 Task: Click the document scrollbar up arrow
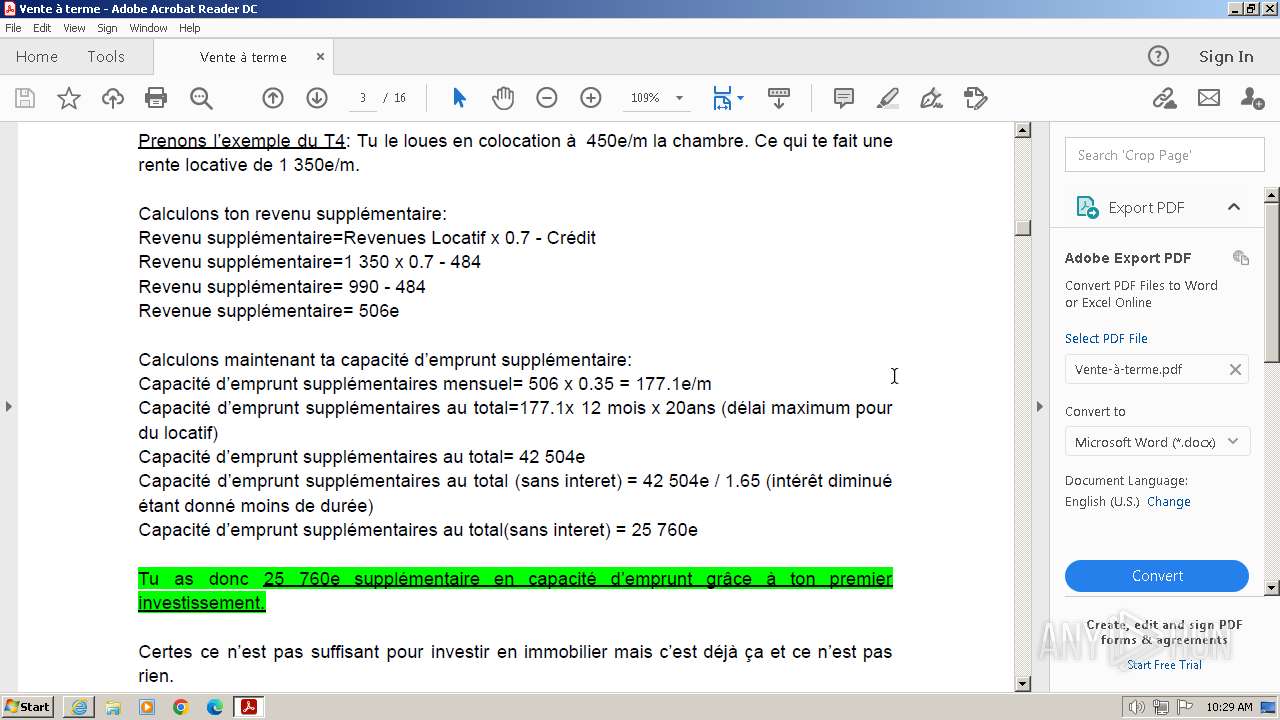pyautogui.click(x=1022, y=130)
